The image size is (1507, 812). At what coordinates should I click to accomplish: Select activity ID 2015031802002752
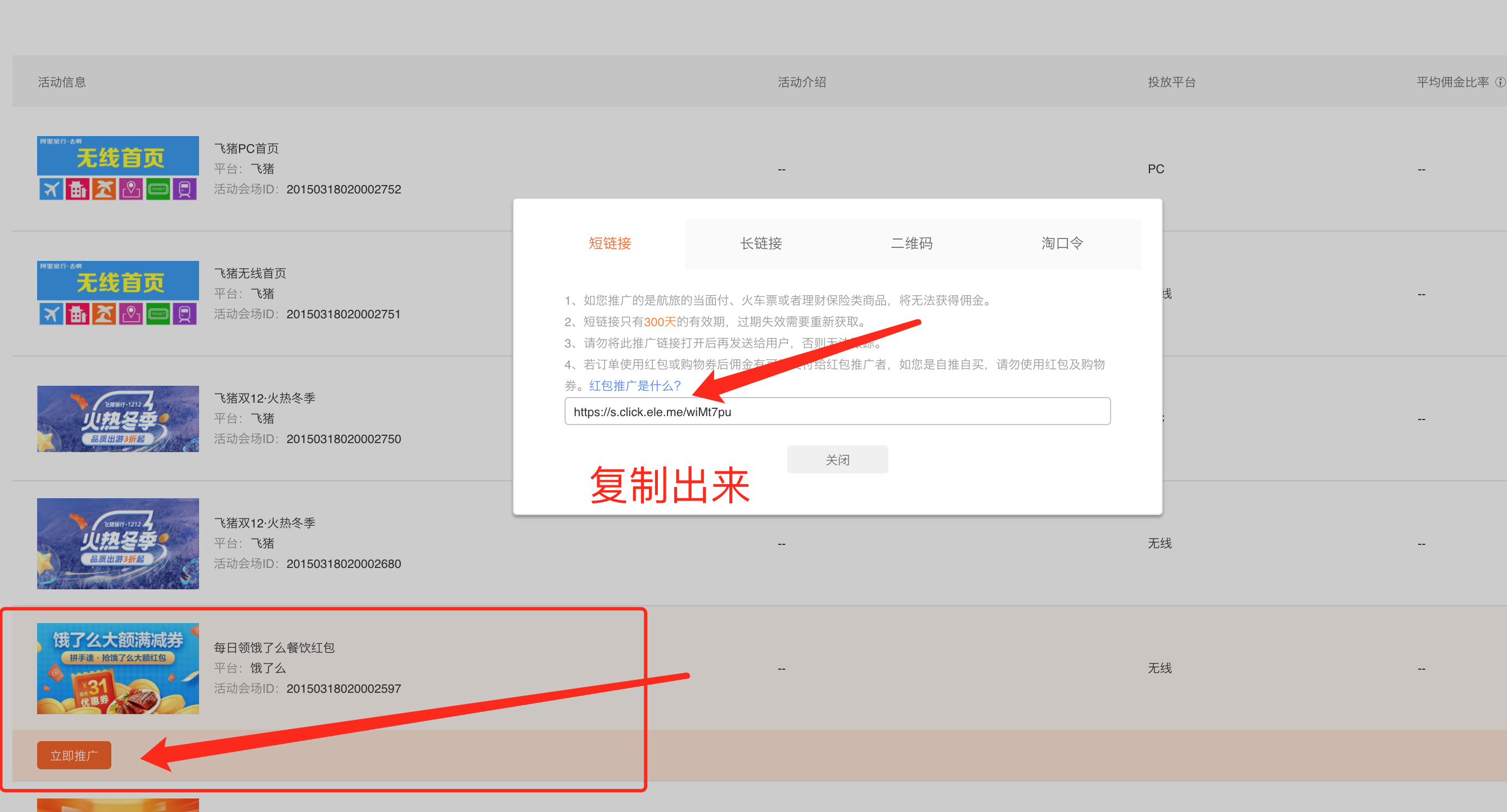[344, 190]
